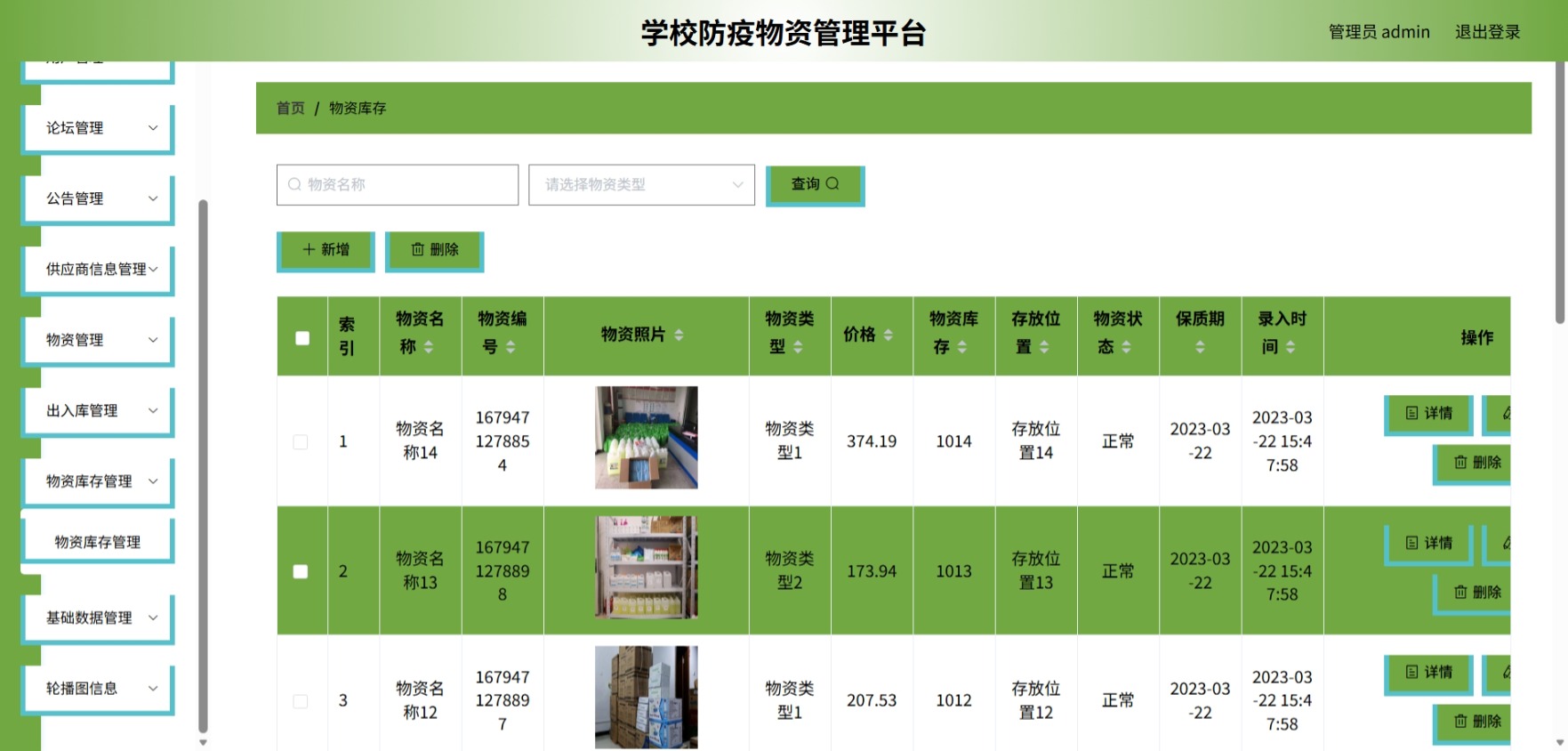This screenshot has width=1568, height=751.
Task: Click edit pencil icon in row 1
Action: [x=1506, y=413]
